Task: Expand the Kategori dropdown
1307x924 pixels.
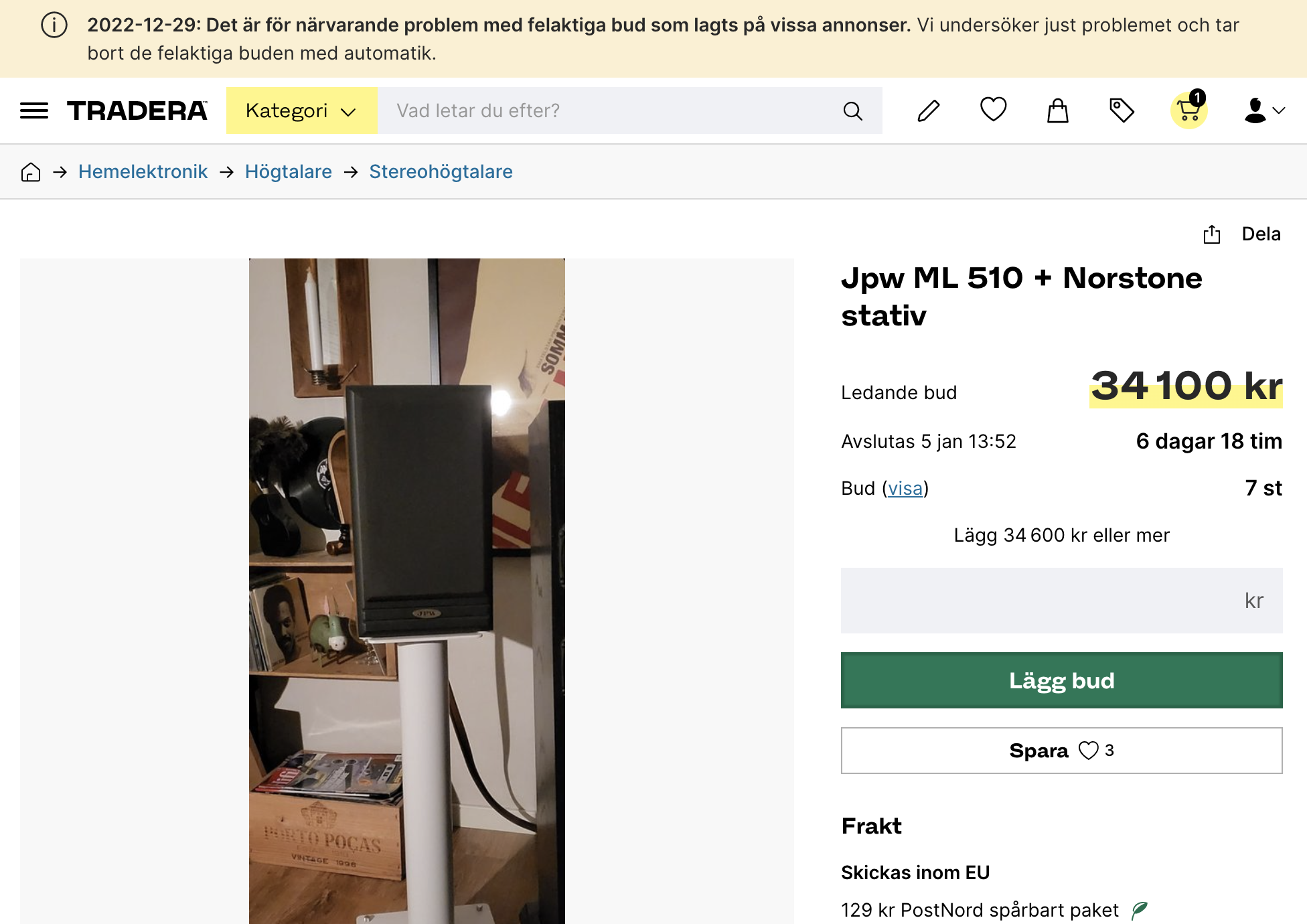Action: (301, 110)
